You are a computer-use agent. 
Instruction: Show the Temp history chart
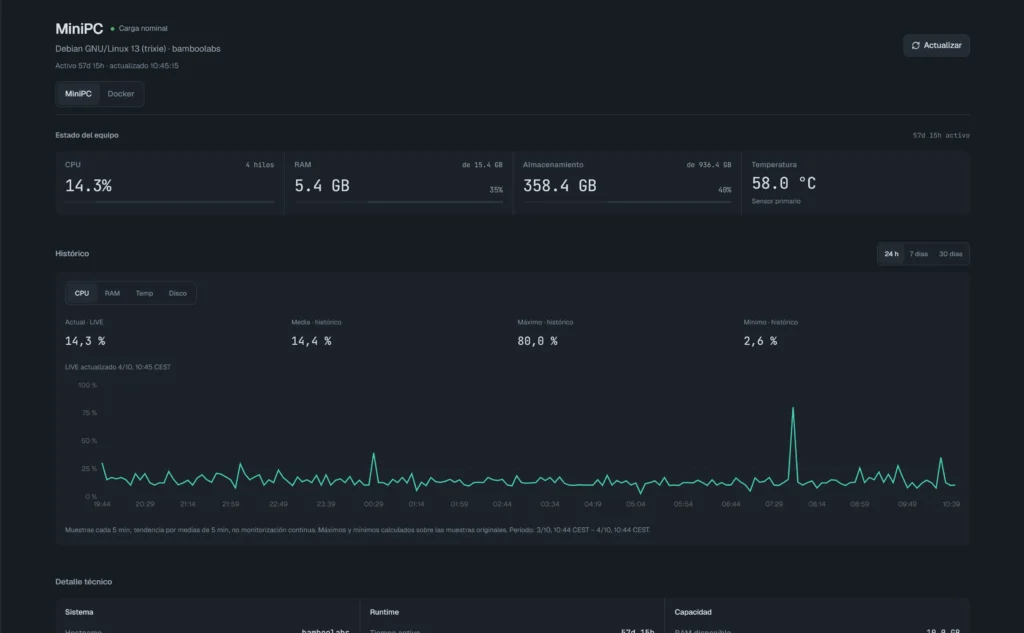pyautogui.click(x=144, y=293)
